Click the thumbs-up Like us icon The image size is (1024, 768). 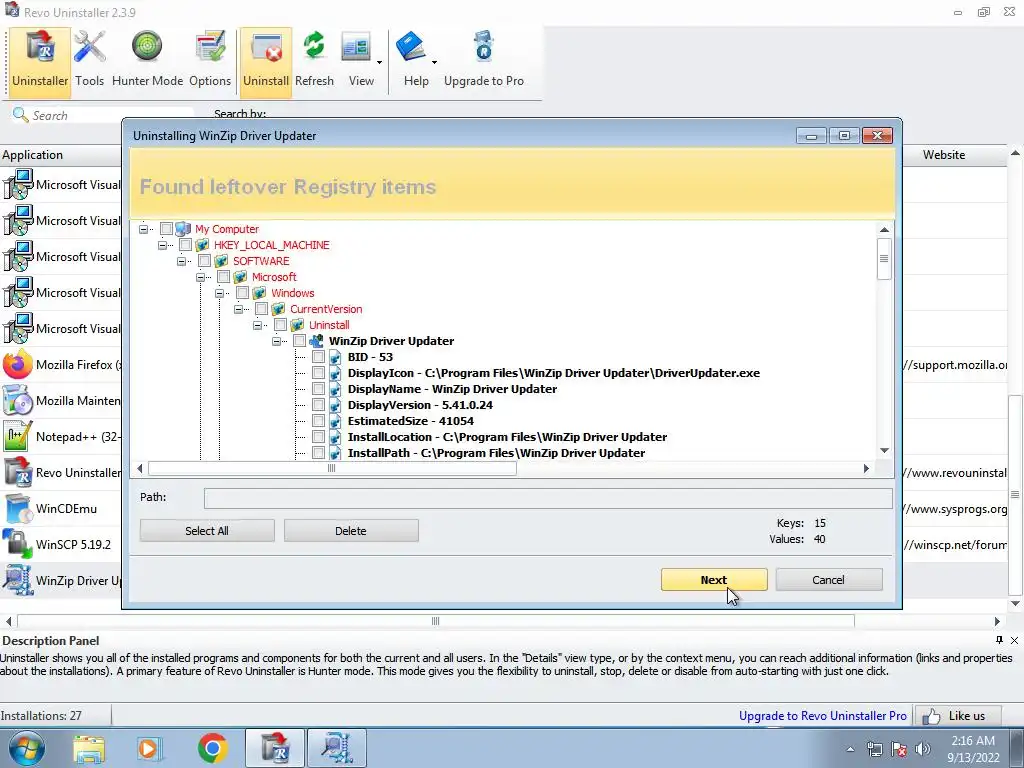point(931,716)
